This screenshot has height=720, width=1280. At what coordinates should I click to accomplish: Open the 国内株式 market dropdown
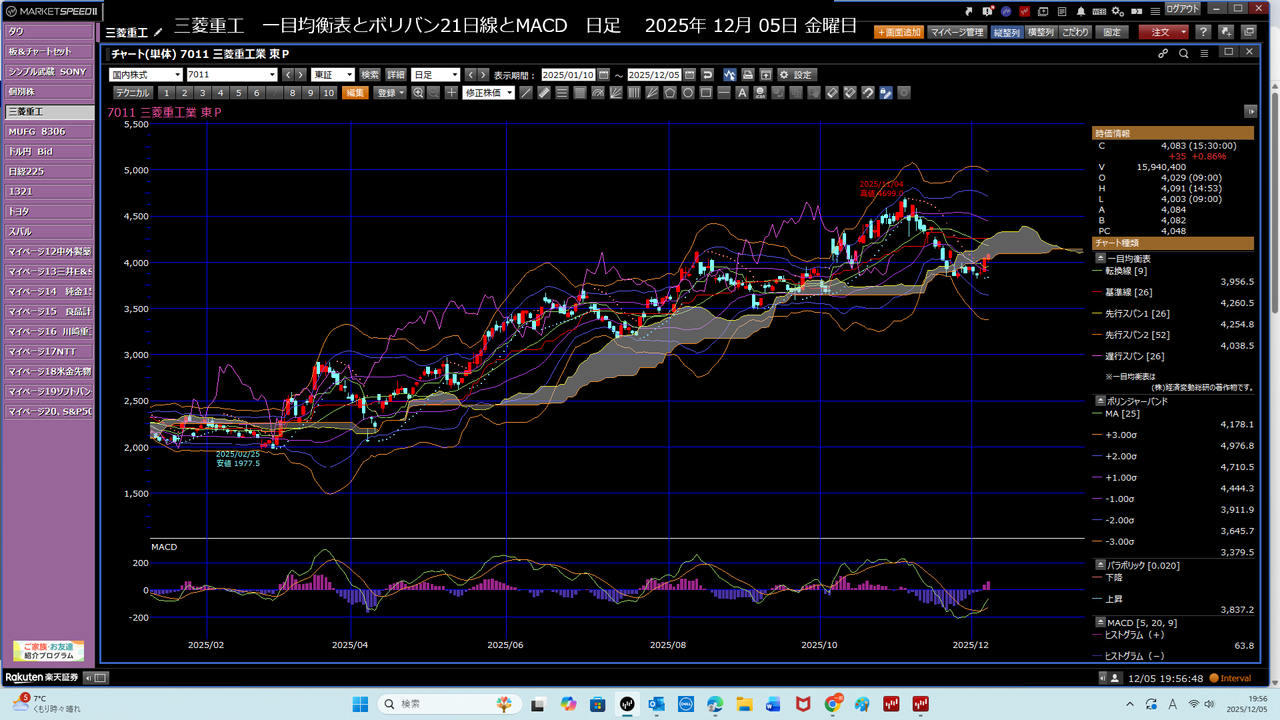click(145, 75)
